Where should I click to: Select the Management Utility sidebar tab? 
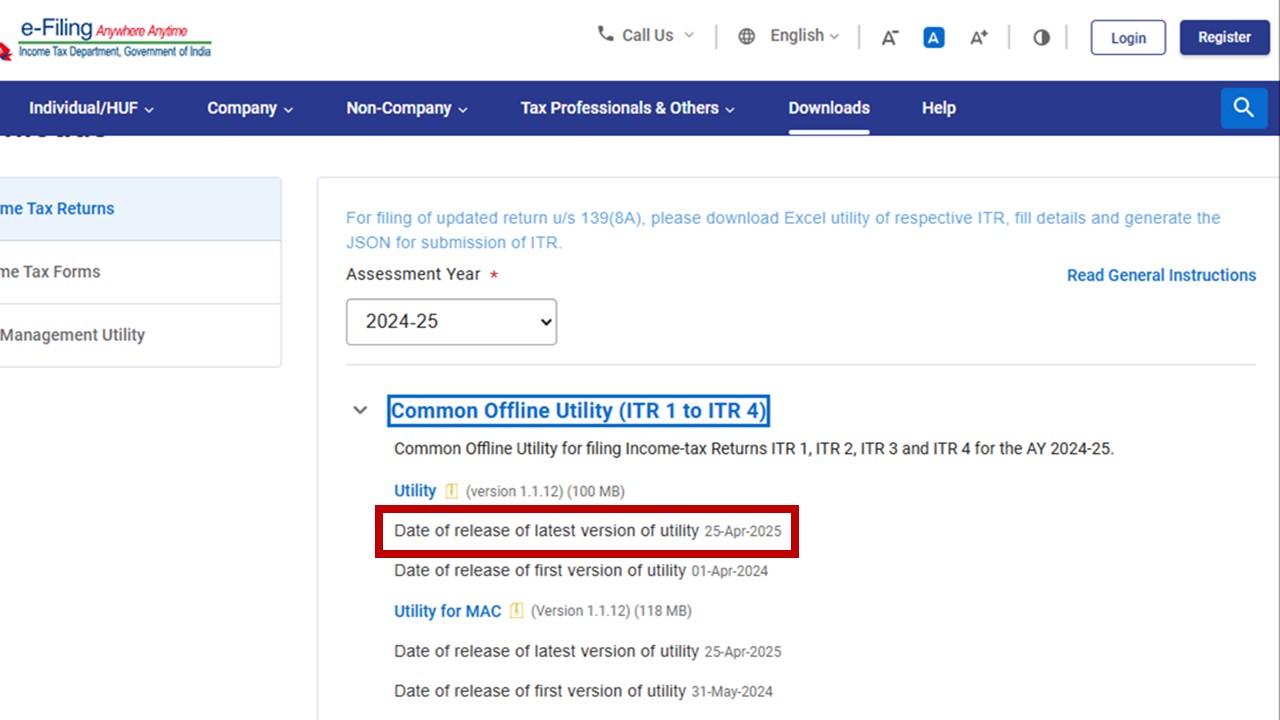140,335
